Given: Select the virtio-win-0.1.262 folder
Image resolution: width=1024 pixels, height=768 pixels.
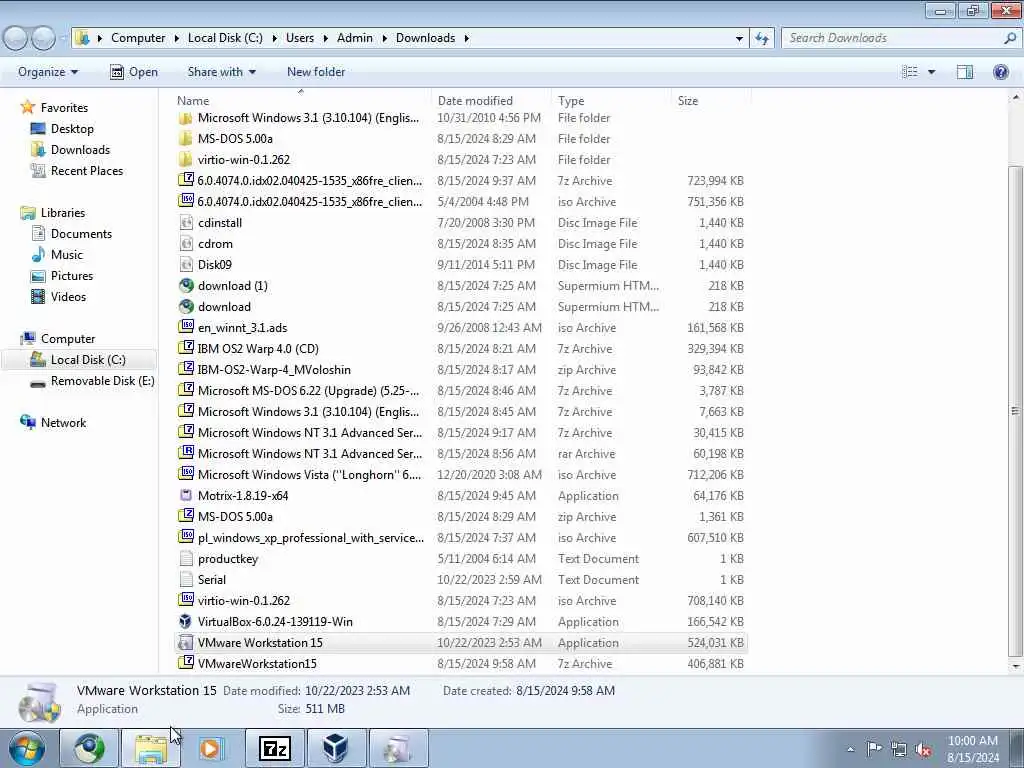Looking at the screenshot, I should [460, 159].
